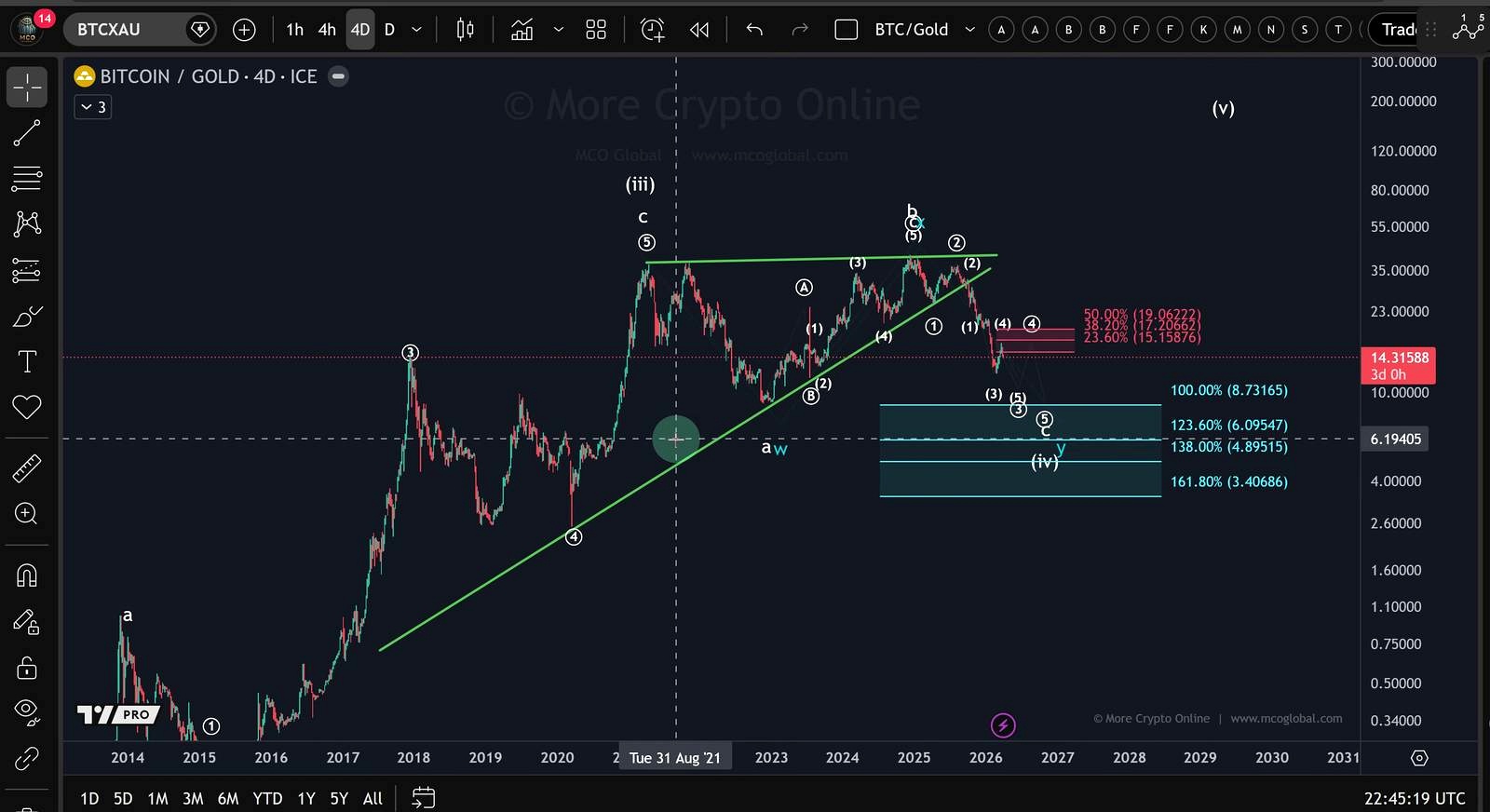This screenshot has height=812, width=1490.
Task: Set the chart range to YTD
Action: (x=267, y=798)
